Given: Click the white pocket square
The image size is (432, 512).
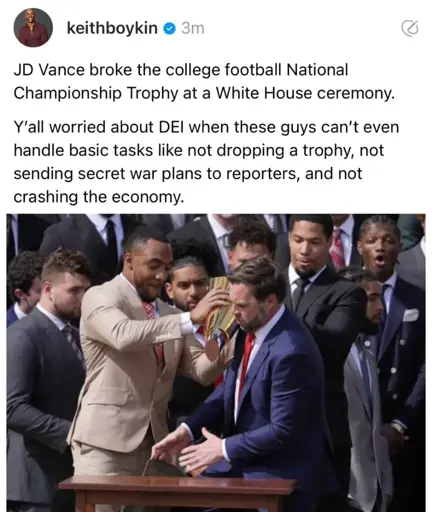Looking at the screenshot, I should (411, 315).
